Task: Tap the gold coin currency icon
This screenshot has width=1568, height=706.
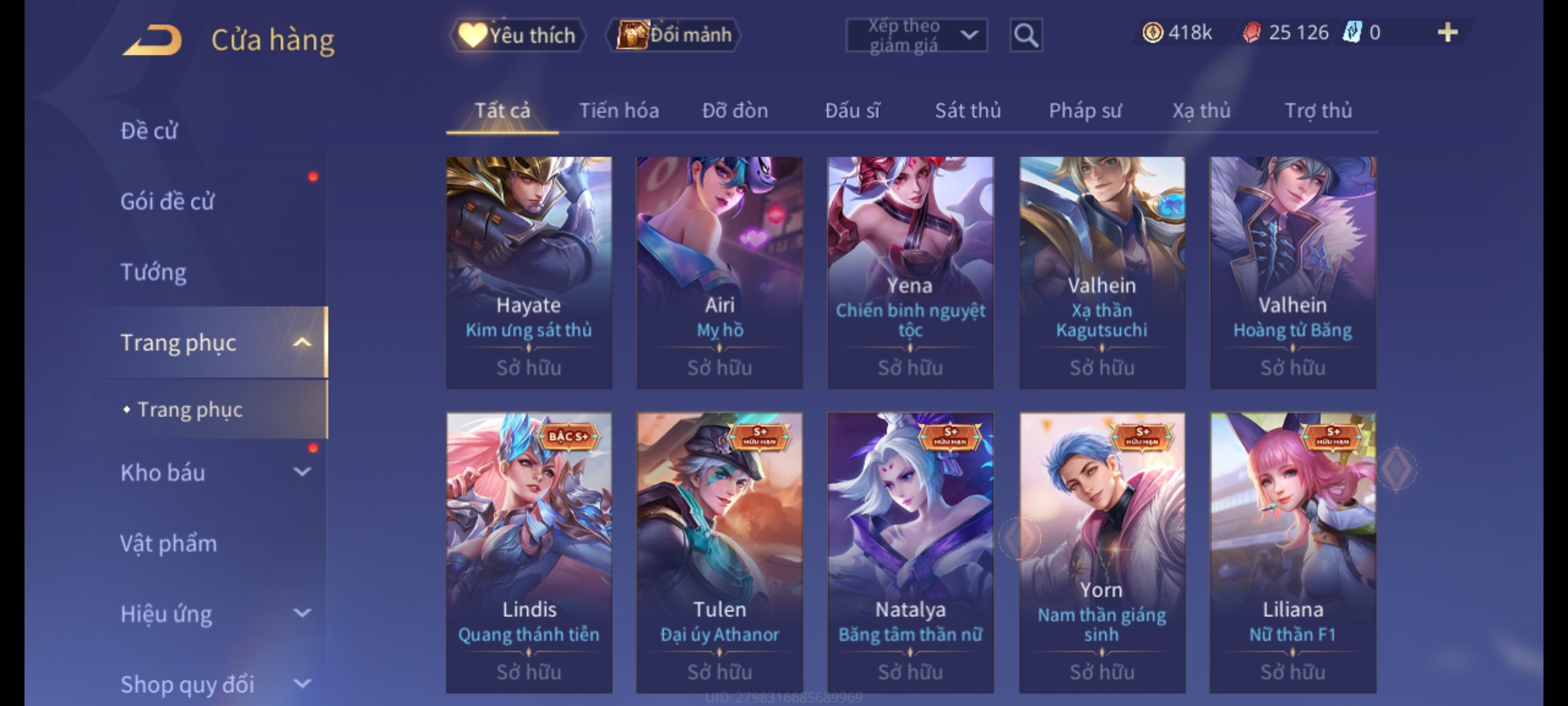Action: (x=1152, y=32)
